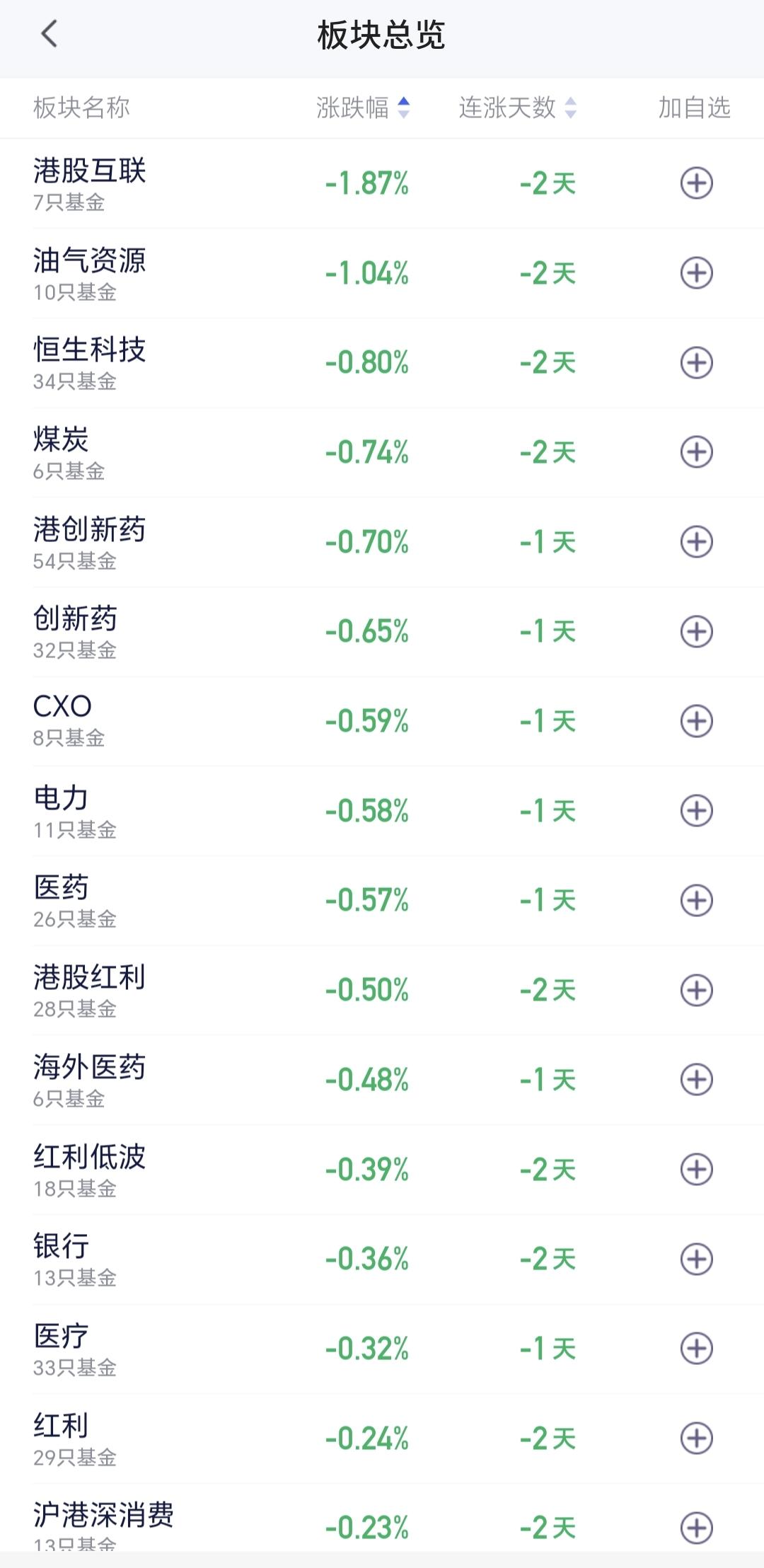Go back using the top-left arrow
Screen dimensions: 764x1568
coord(49,34)
